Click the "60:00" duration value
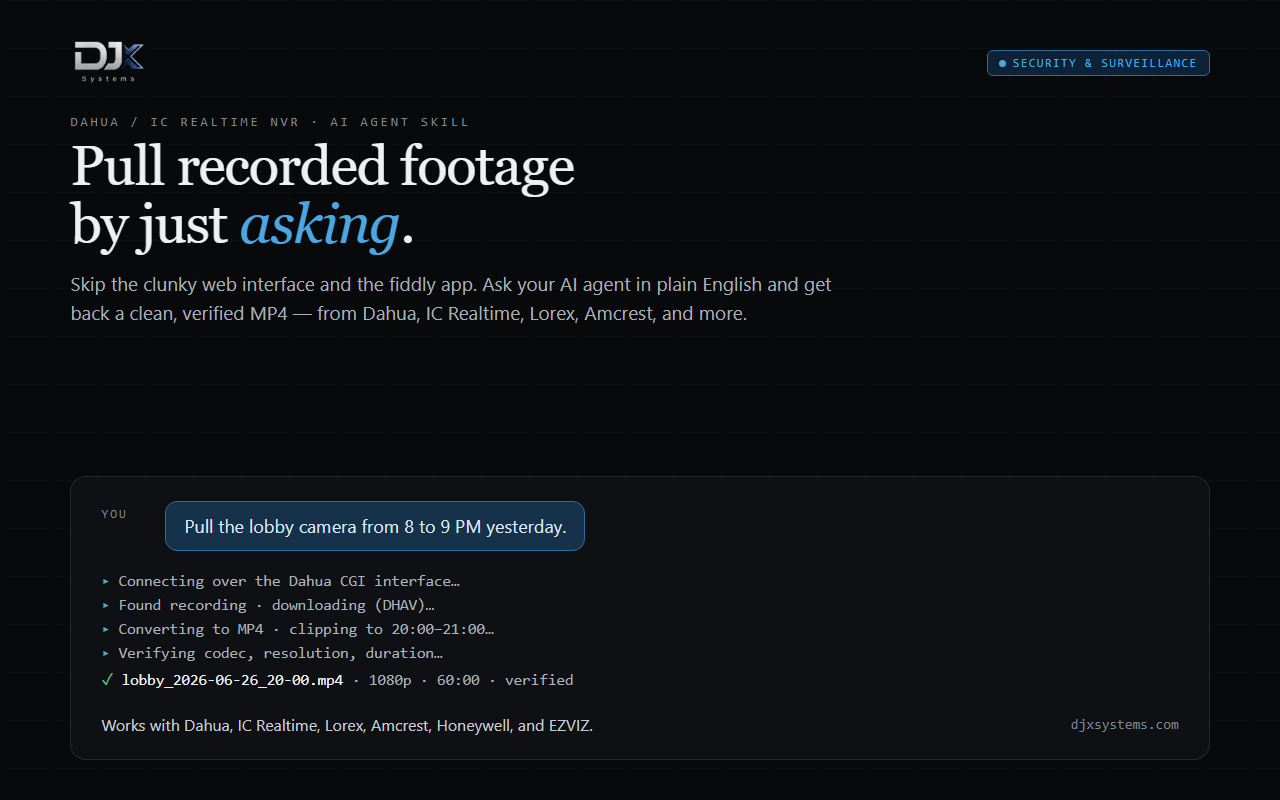The height and width of the screenshot is (800, 1280). (x=459, y=680)
